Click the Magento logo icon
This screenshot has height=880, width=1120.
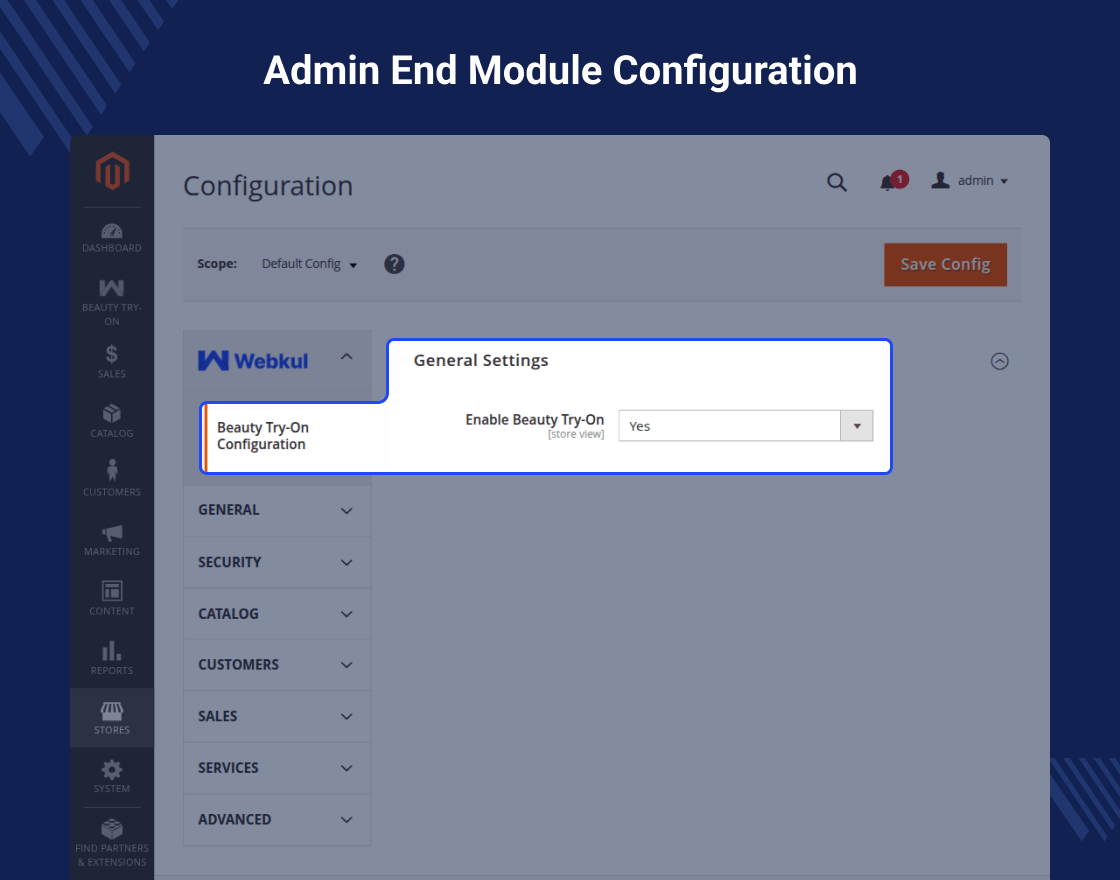112,172
